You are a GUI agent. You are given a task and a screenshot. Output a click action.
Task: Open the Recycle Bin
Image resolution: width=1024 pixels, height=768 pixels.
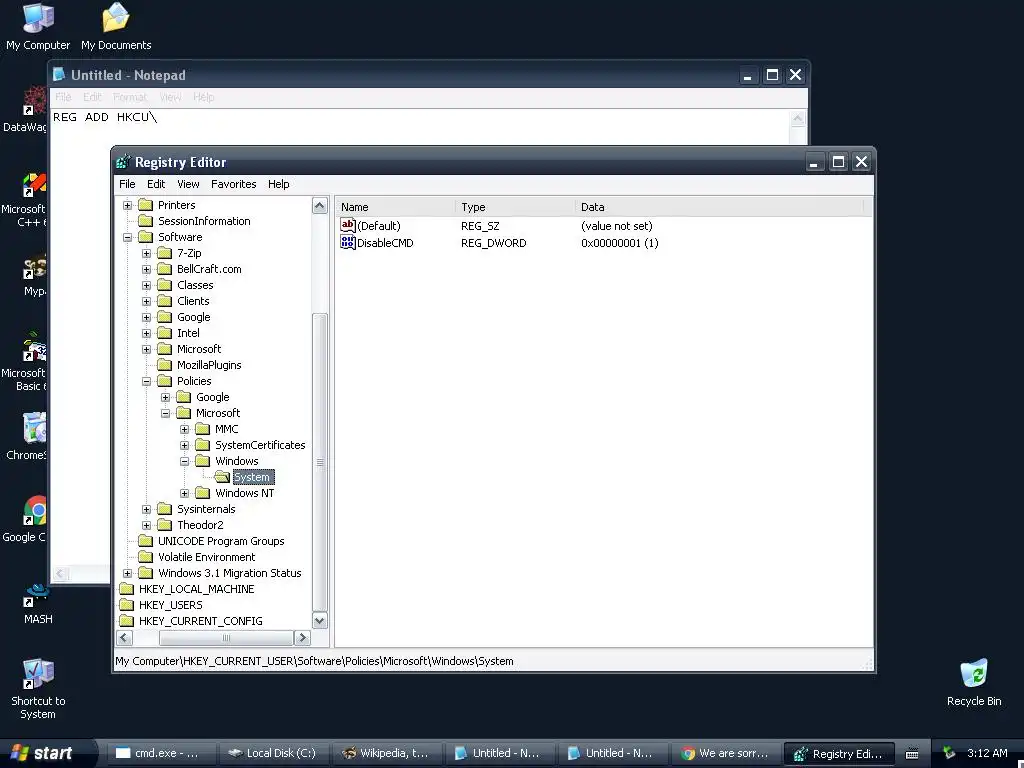point(974,682)
